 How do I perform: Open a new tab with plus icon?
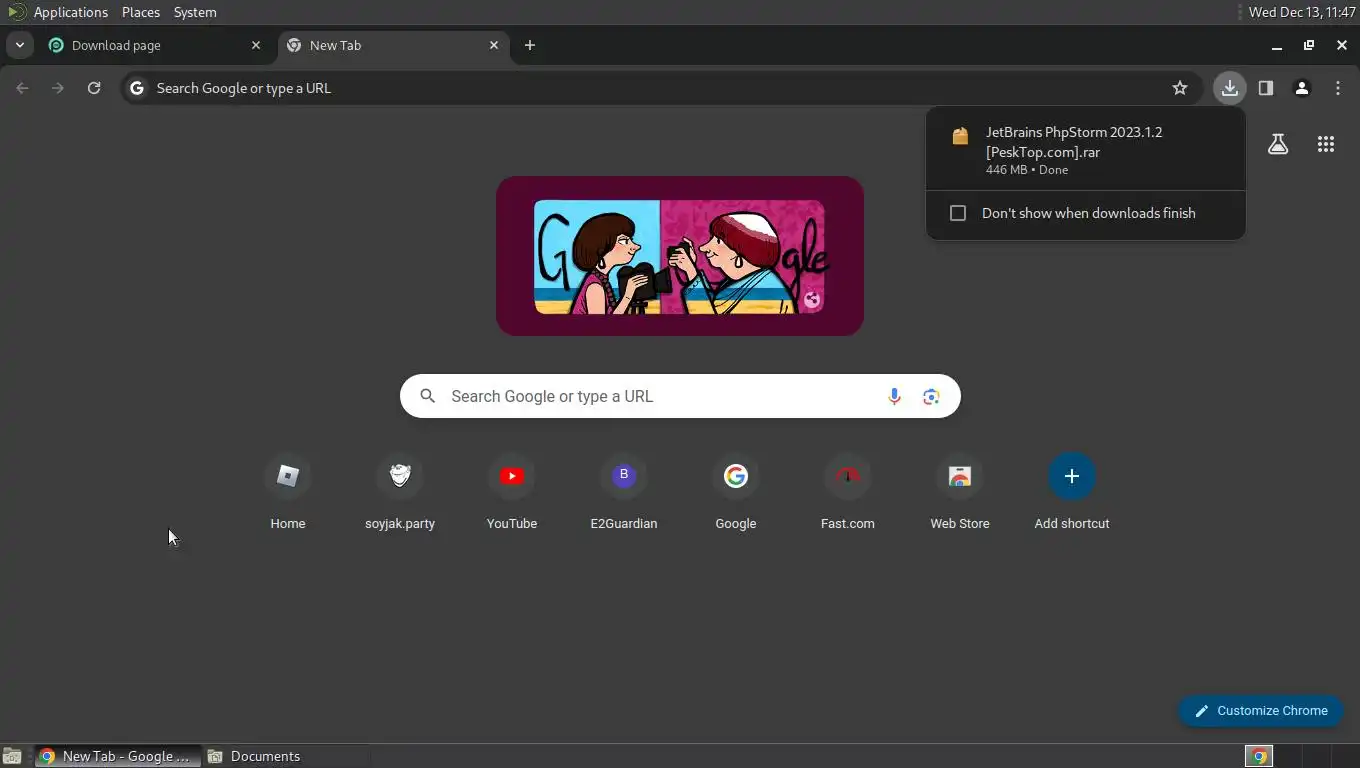coord(530,45)
